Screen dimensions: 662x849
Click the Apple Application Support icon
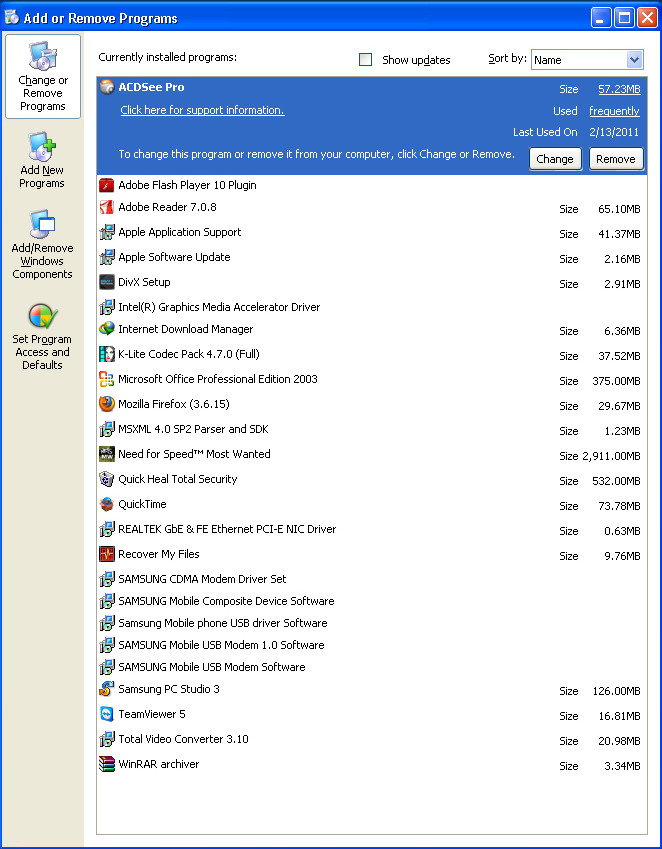pos(107,232)
